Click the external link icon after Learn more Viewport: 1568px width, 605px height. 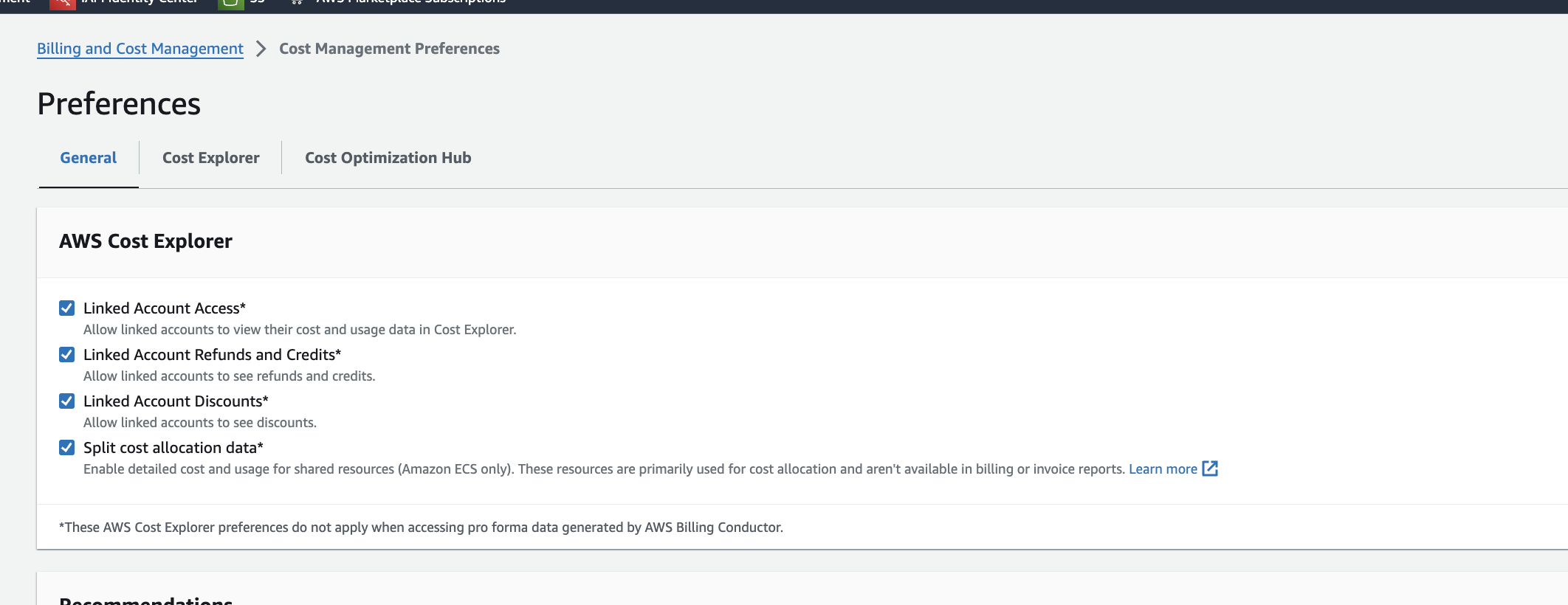1210,469
